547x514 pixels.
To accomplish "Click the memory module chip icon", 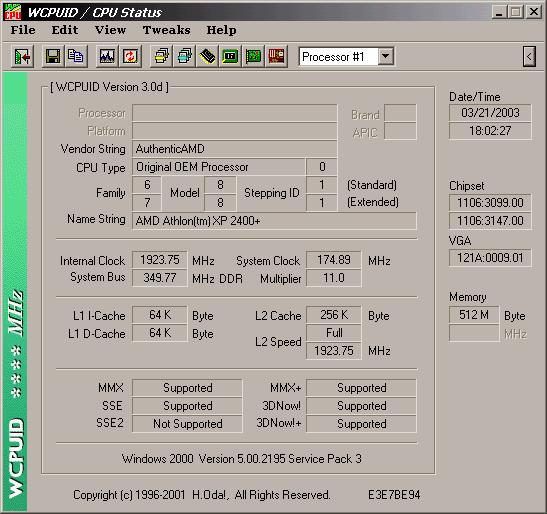I will [208, 56].
